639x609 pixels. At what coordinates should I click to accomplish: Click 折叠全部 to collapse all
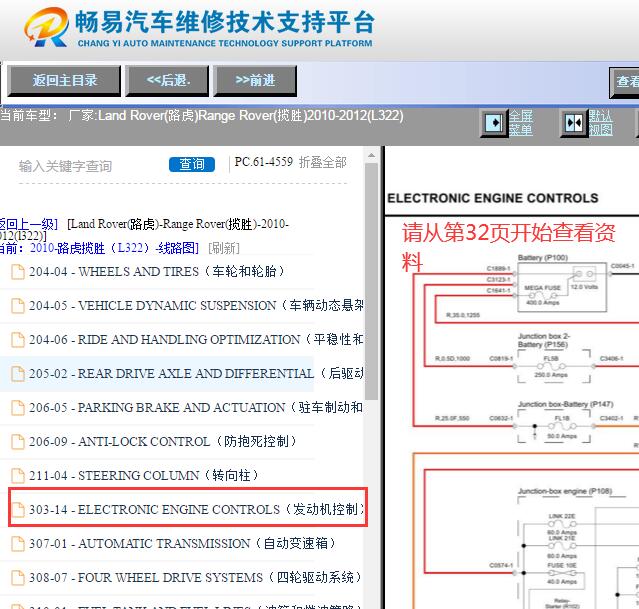(323, 162)
